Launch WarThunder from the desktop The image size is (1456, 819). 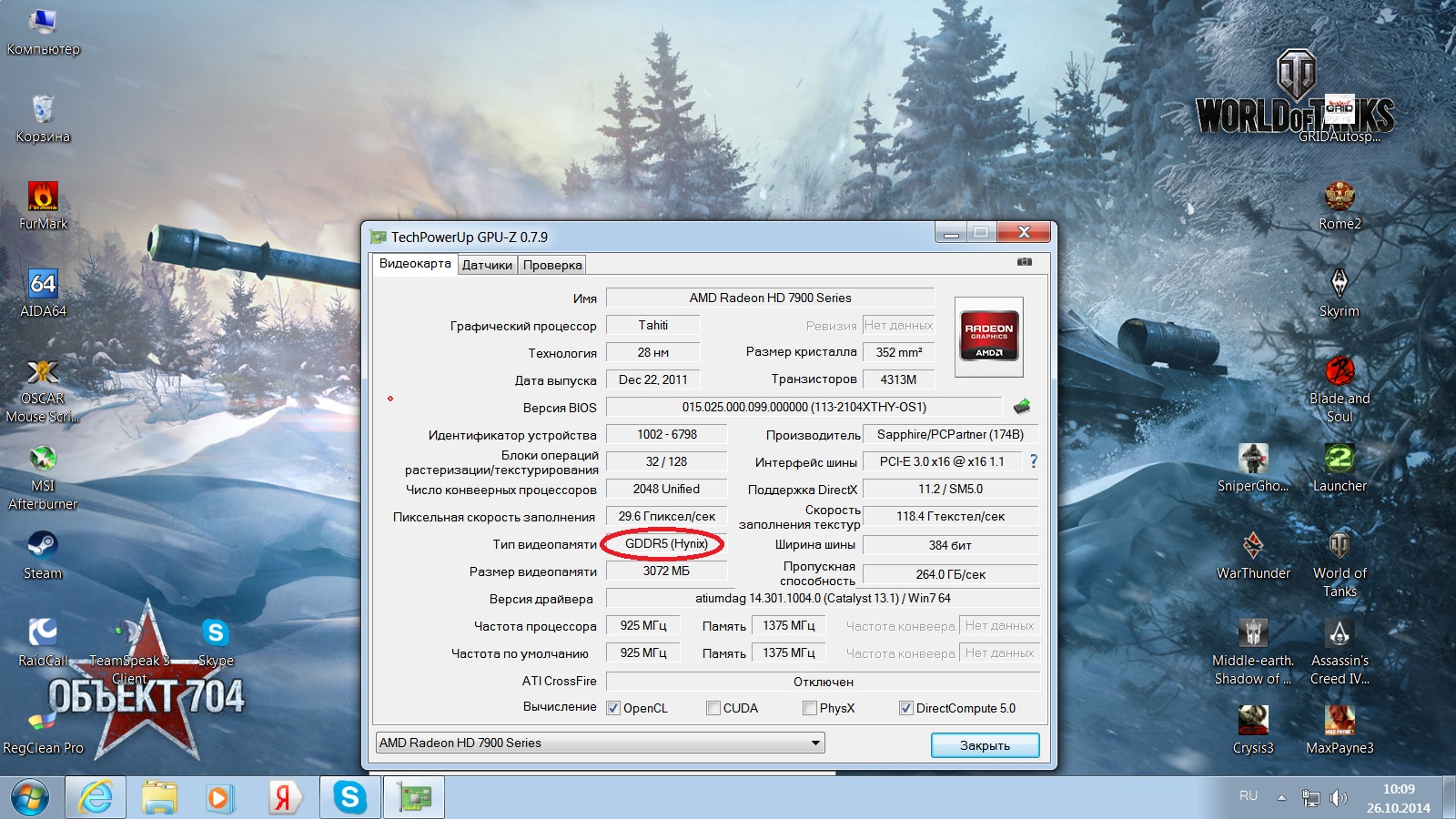[1253, 555]
